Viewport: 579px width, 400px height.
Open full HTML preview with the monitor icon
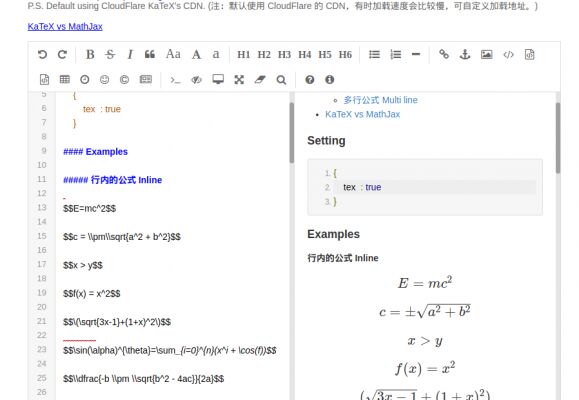tap(218, 79)
